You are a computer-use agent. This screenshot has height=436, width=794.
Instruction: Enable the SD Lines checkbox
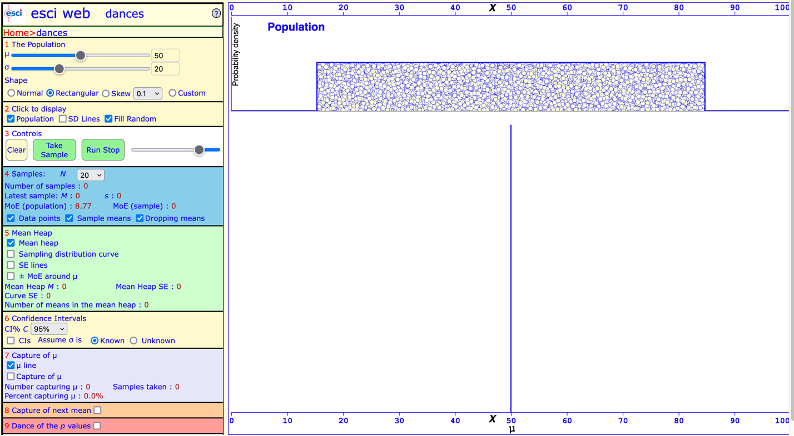pos(62,119)
